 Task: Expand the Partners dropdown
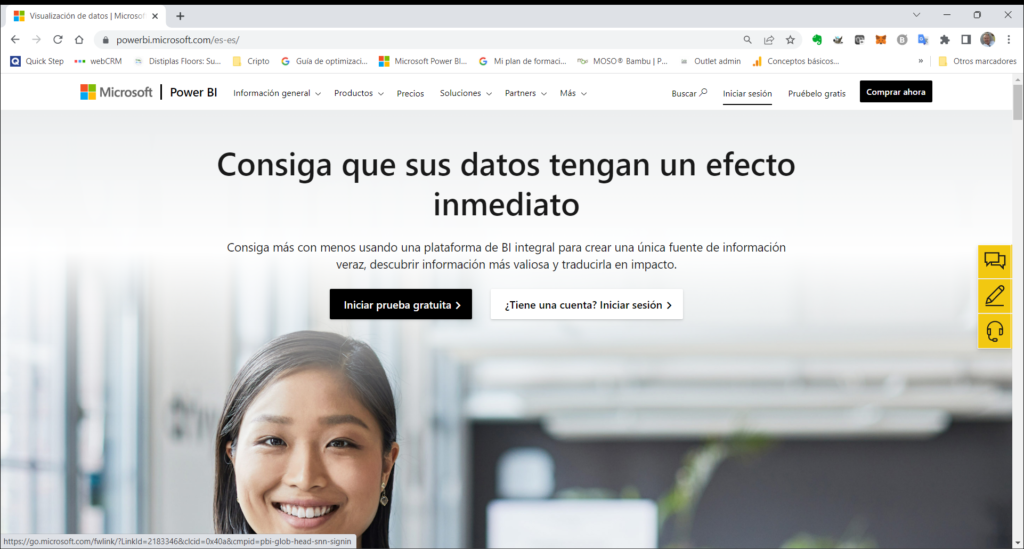tap(526, 93)
